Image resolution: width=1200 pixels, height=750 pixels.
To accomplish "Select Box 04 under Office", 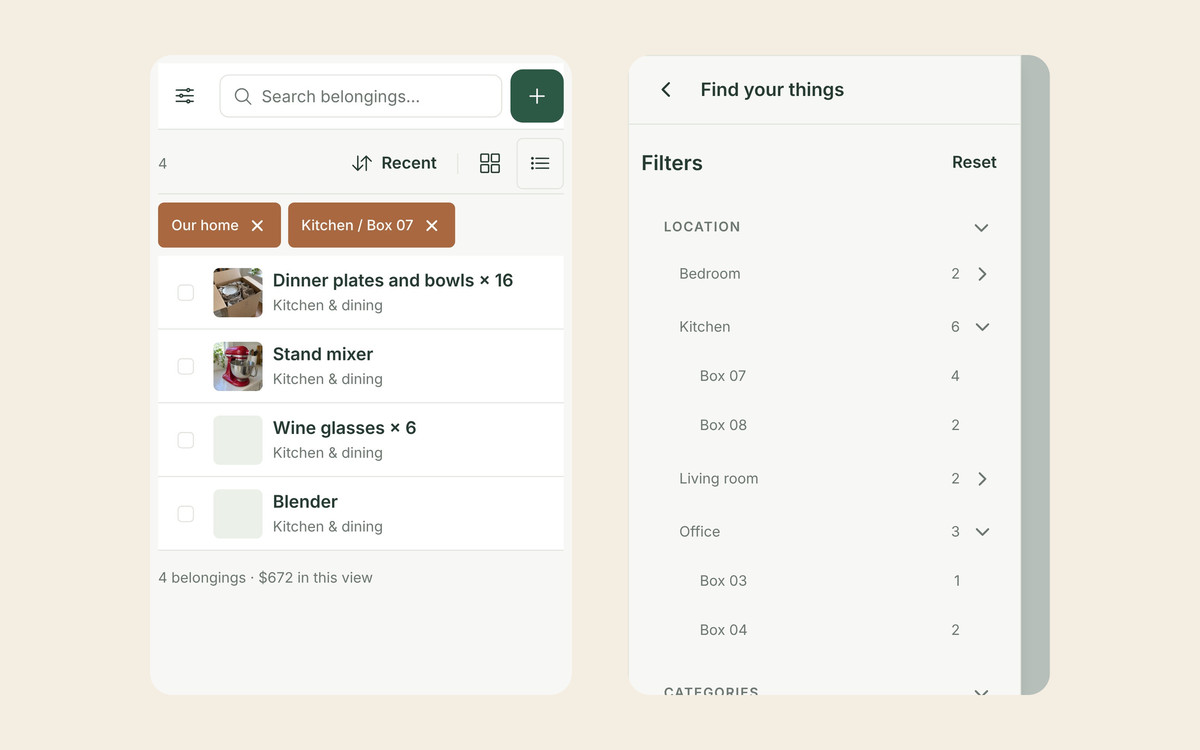I will pyautogui.click(x=723, y=630).
